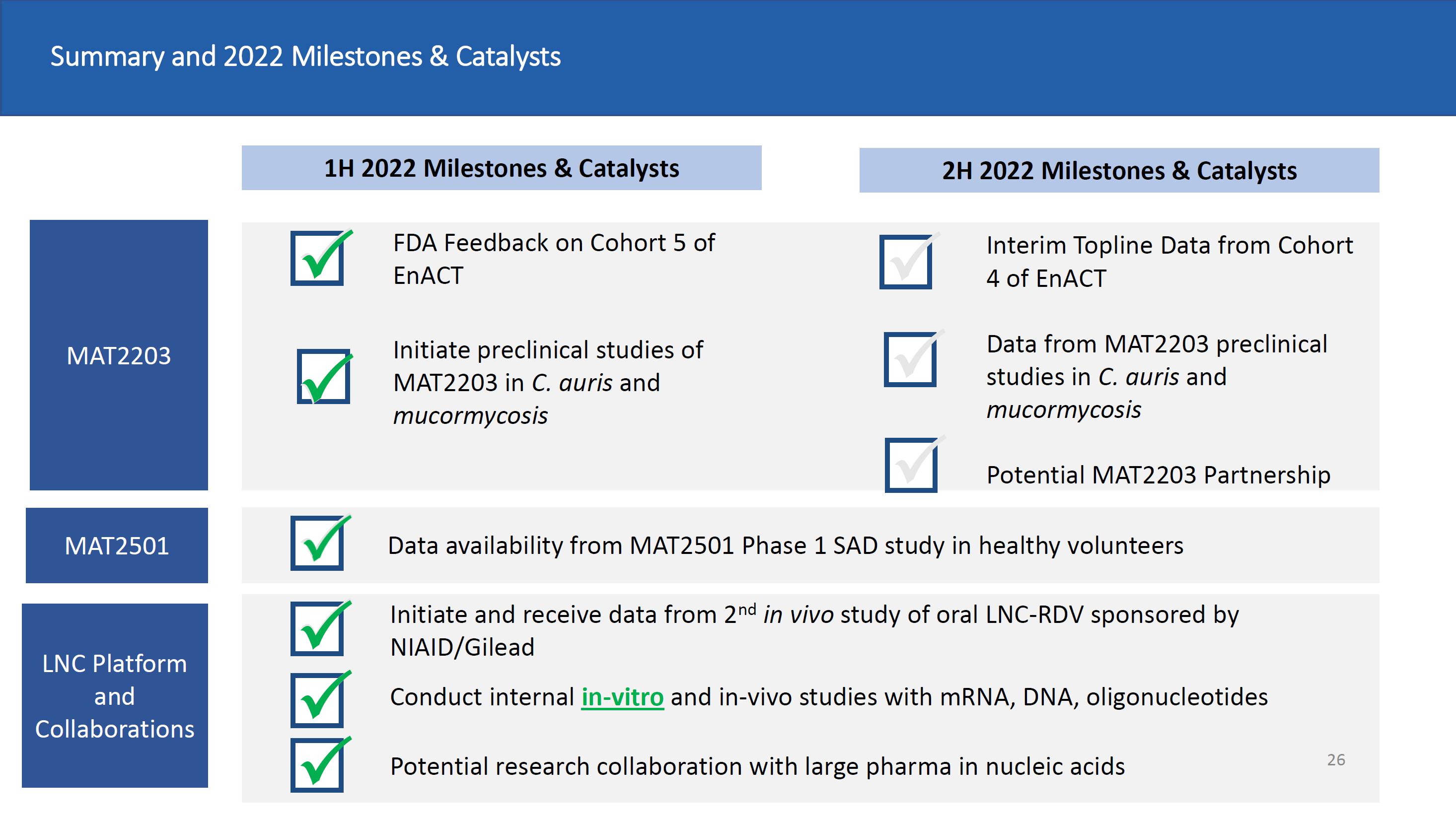Click the checkbox for Initiate preclinical studies
This screenshot has height=818, width=1456.
[x=323, y=376]
